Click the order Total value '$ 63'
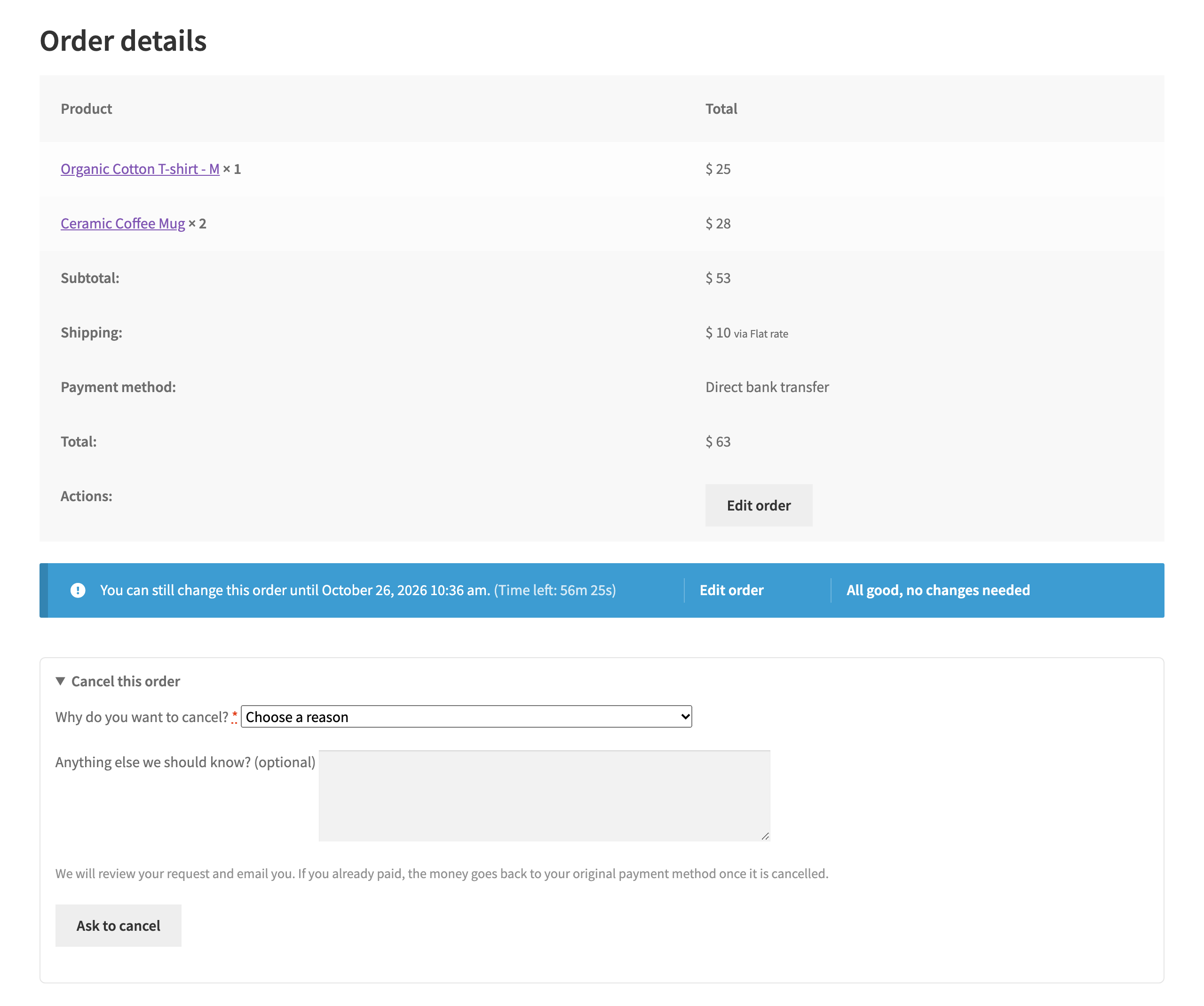Screen dimensions: 1204x1006 [x=718, y=441]
